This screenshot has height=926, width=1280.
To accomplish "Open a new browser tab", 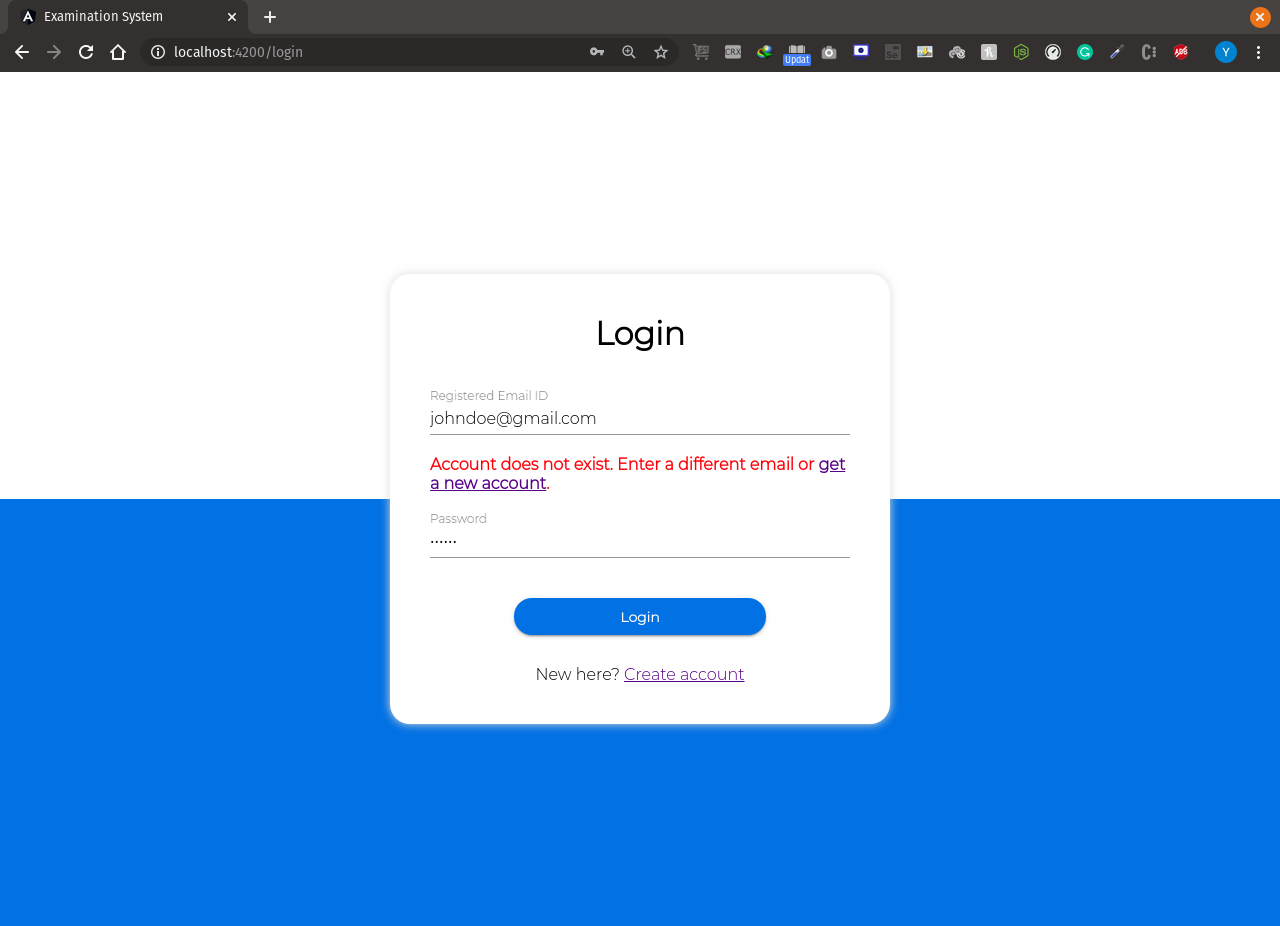I will pyautogui.click(x=270, y=17).
